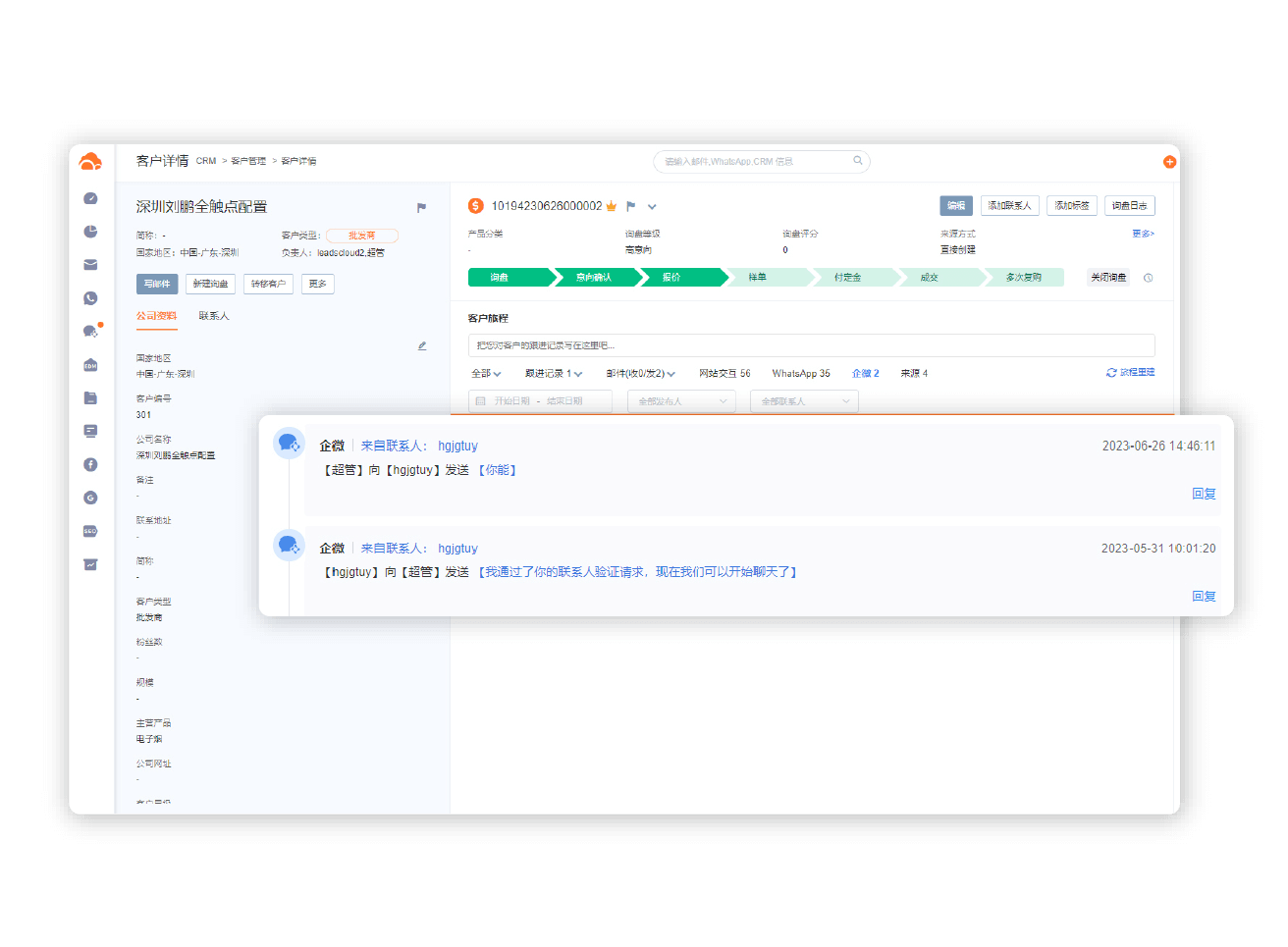Image resolution: width=1288 pixels, height=947 pixels.
Task: Open the EDM sidebar icon
Action: click(90, 365)
